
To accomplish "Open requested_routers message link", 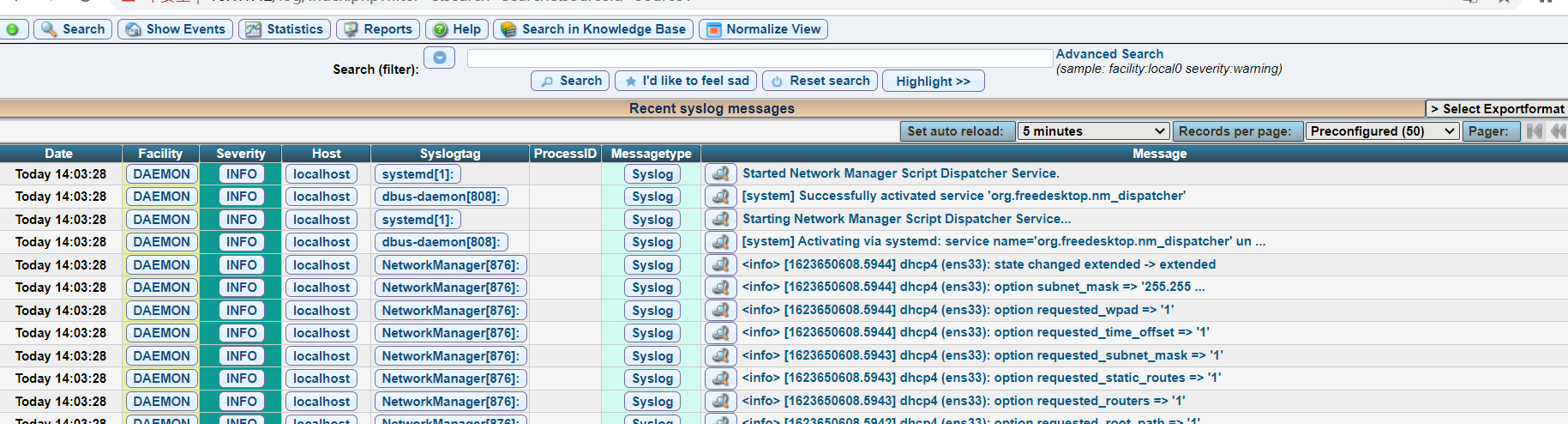I will click(x=964, y=401).
